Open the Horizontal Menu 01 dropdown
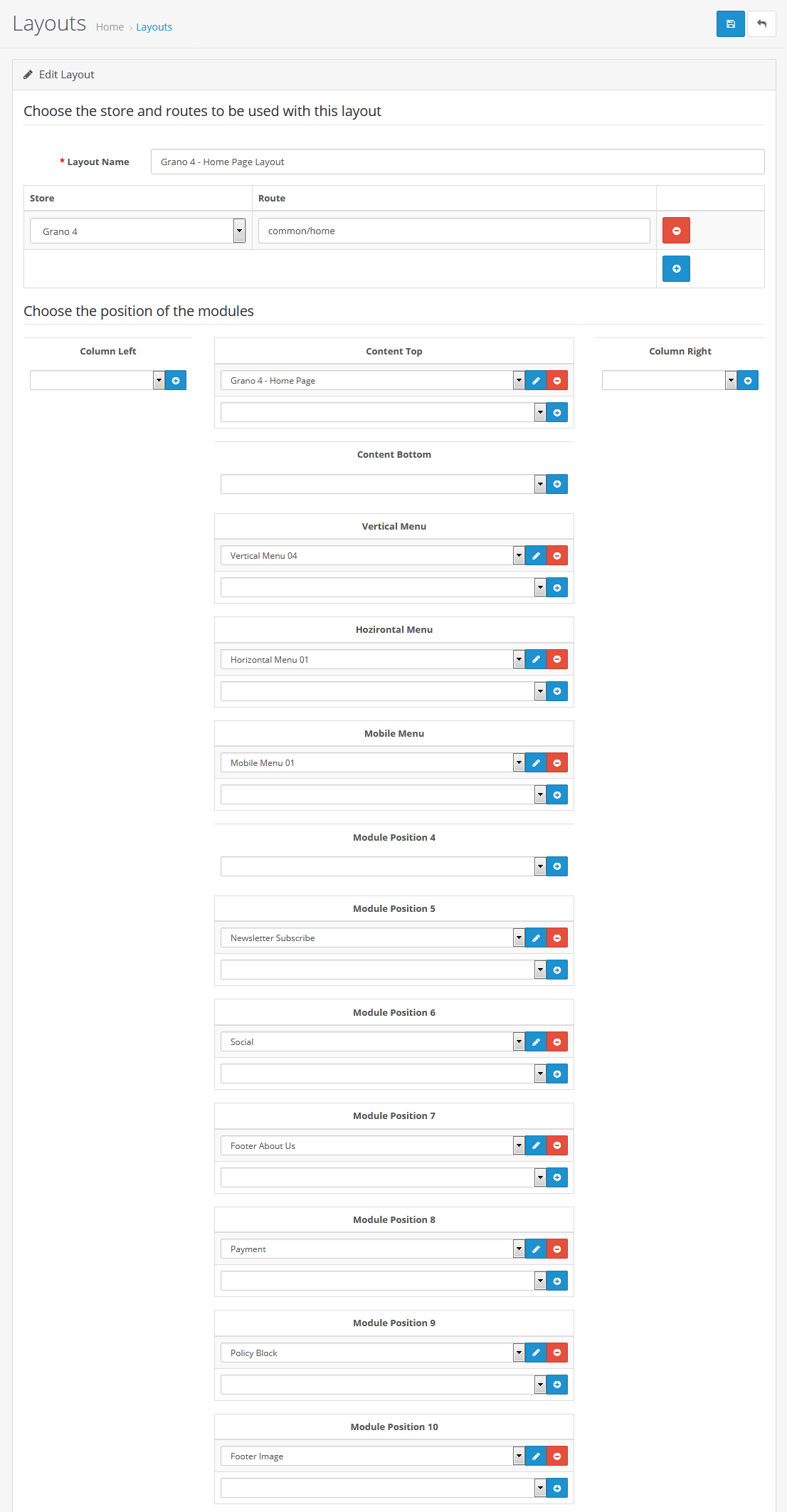Viewport: 787px width, 1512px height. [372, 659]
